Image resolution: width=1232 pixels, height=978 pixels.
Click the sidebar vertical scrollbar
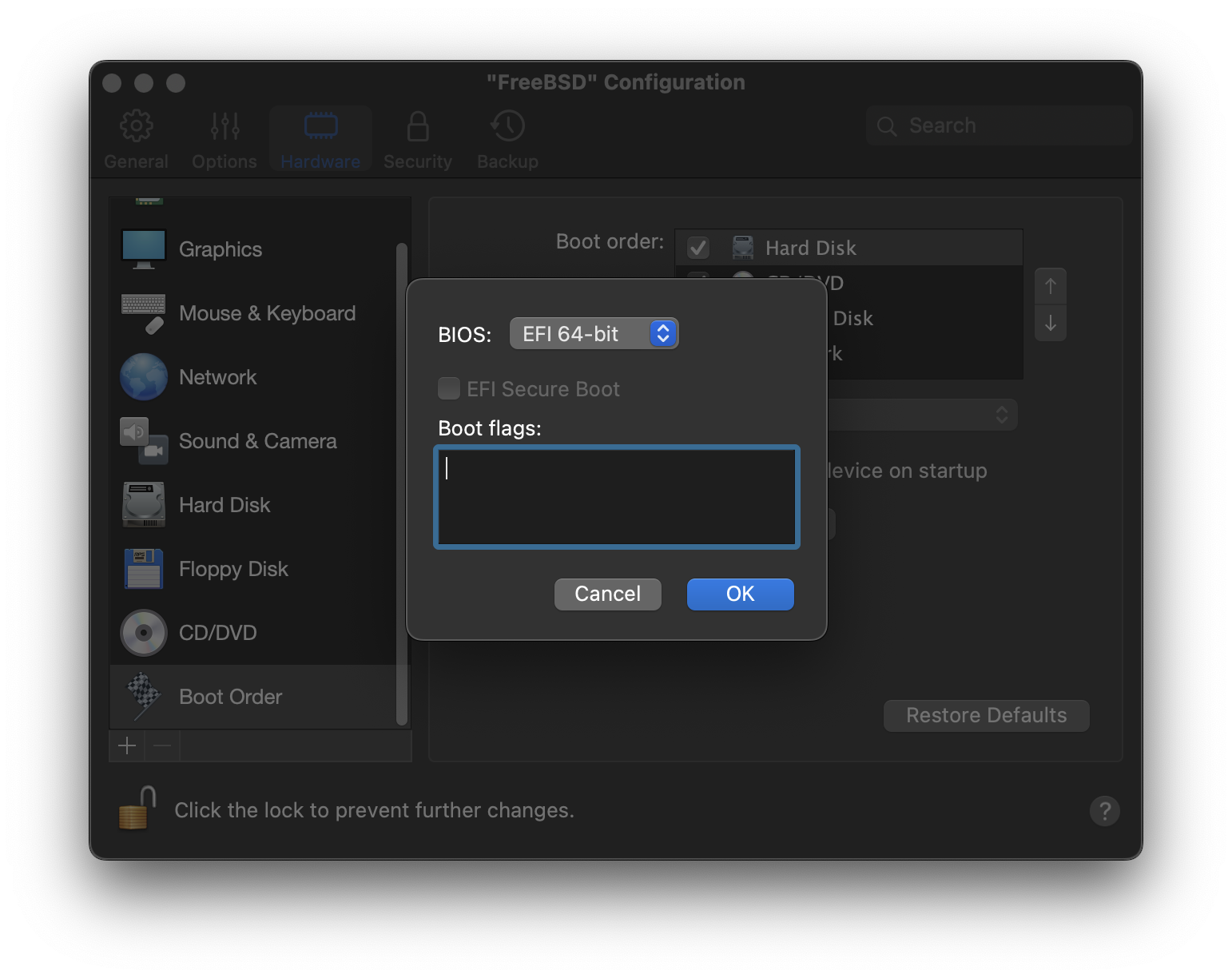402,479
